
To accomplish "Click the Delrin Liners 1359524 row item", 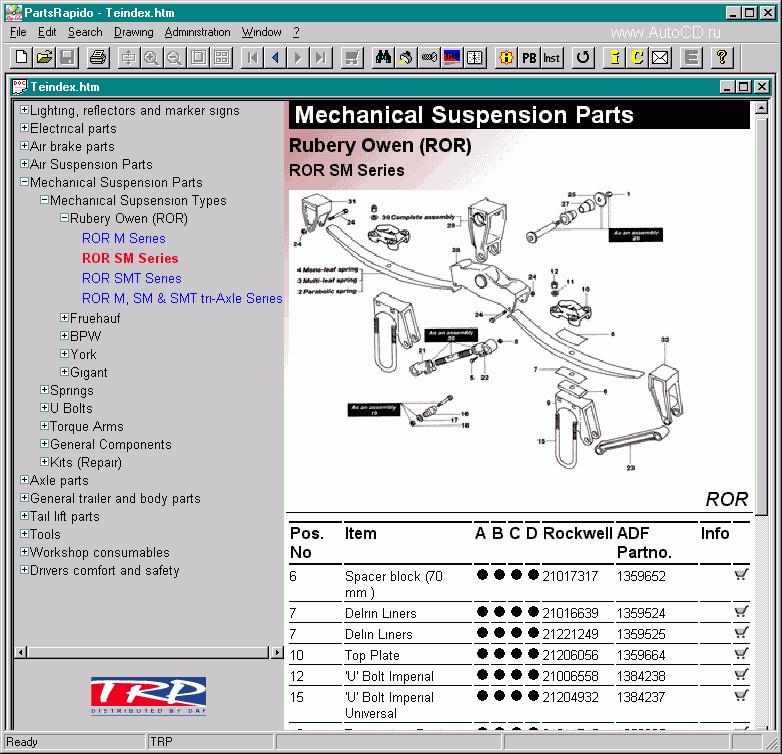I will pyautogui.click(x=381, y=613).
